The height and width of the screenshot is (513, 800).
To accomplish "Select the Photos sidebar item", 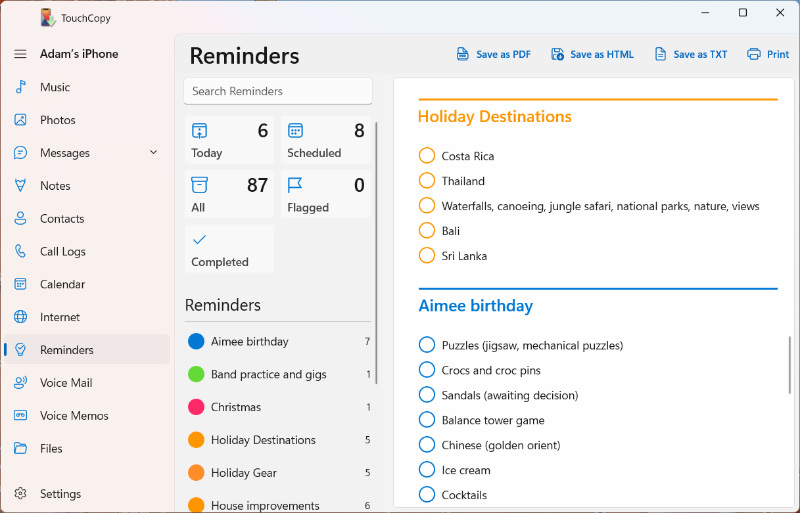I will pyautogui.click(x=58, y=120).
